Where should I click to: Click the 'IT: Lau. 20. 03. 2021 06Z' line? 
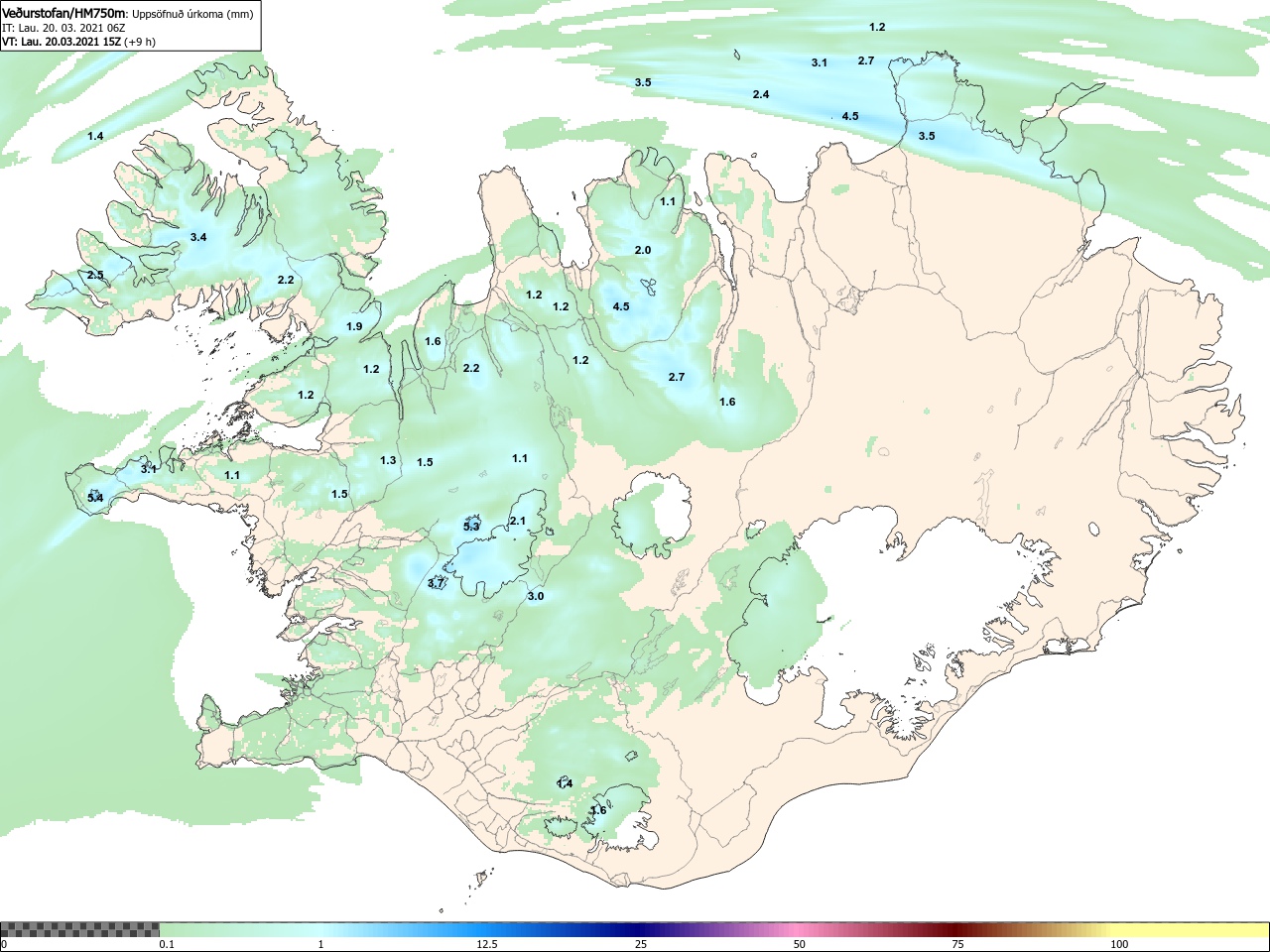(x=63, y=28)
